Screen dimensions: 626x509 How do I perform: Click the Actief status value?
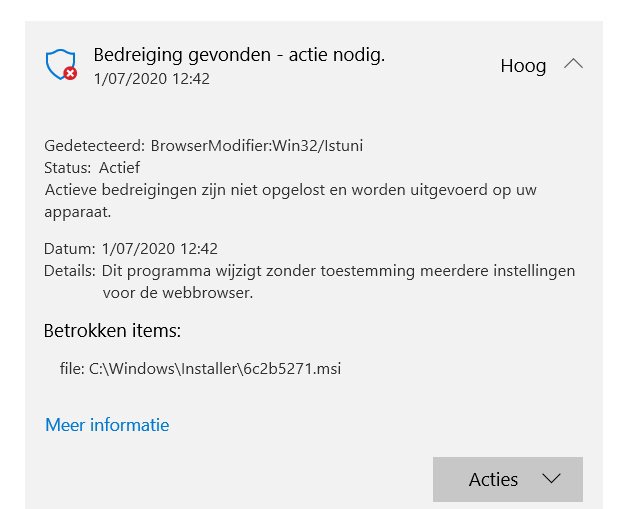pos(119,167)
